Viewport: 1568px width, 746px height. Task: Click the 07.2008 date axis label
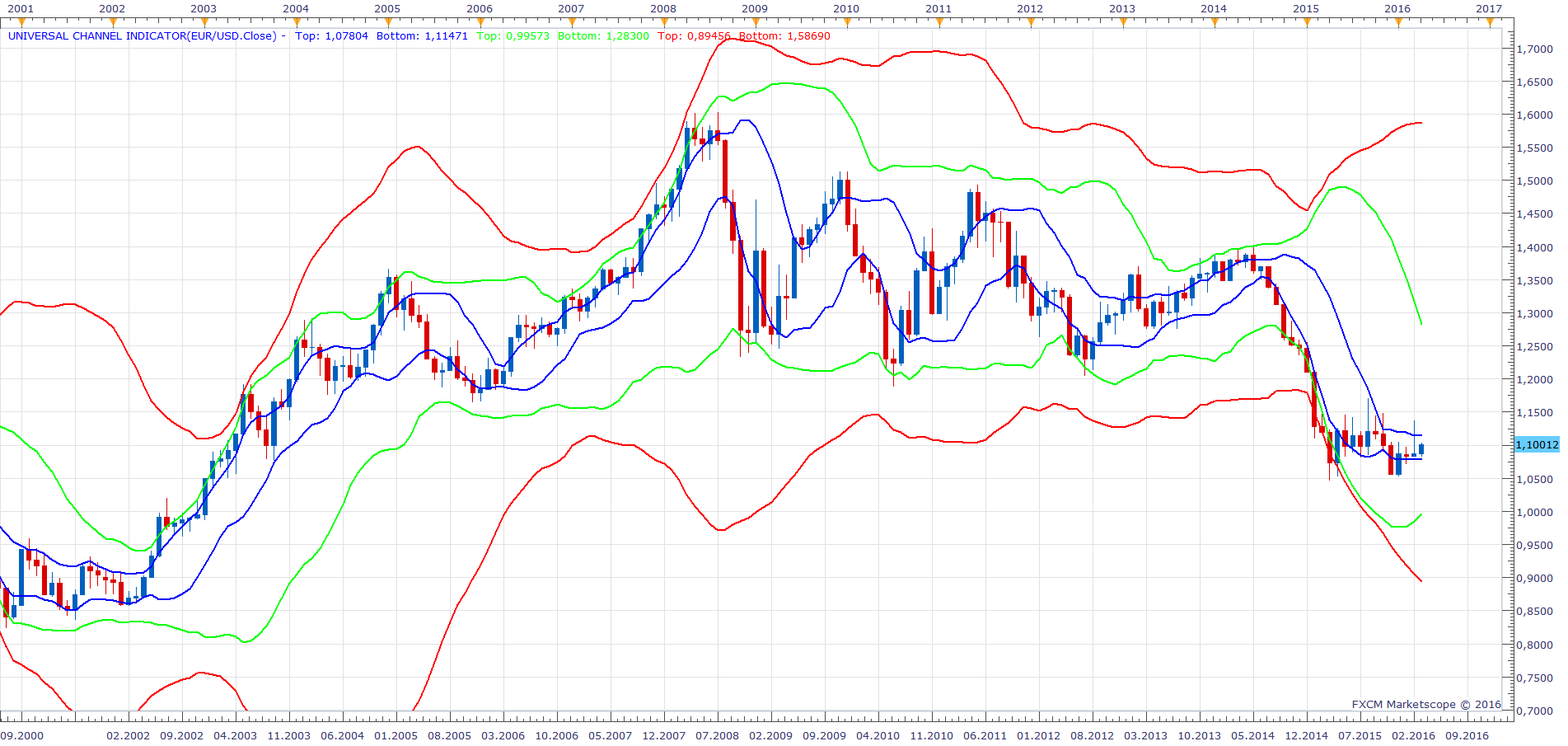click(718, 735)
